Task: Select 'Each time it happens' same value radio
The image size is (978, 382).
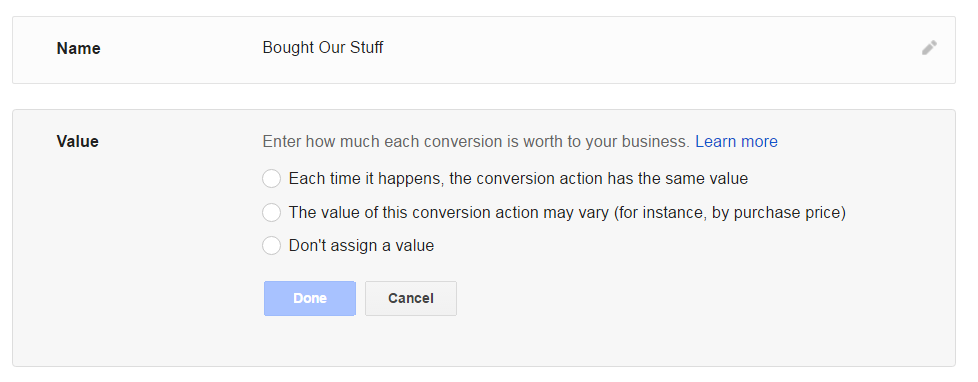Action: 271,179
